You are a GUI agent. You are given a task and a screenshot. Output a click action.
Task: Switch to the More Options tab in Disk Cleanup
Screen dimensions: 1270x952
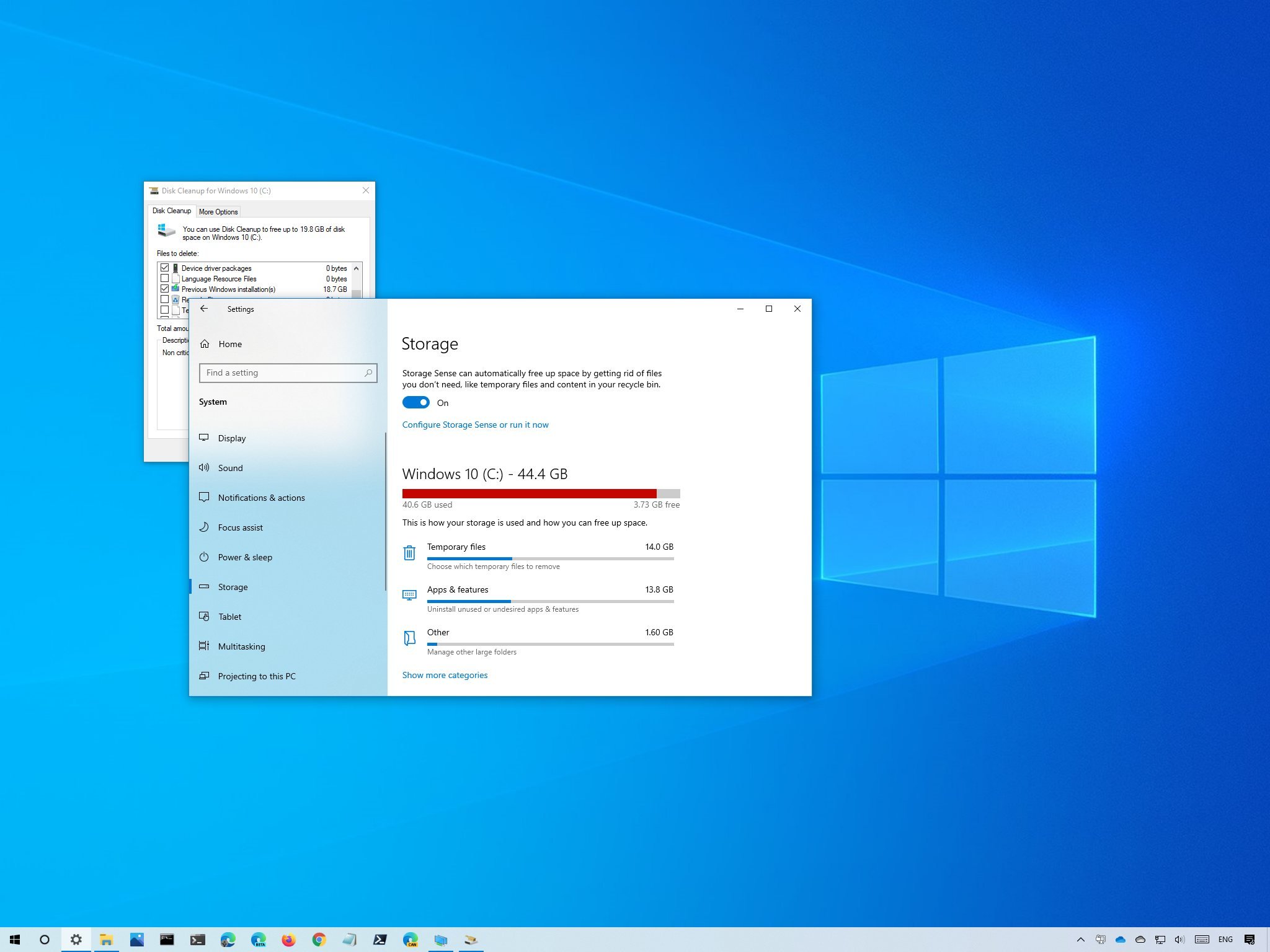218,212
